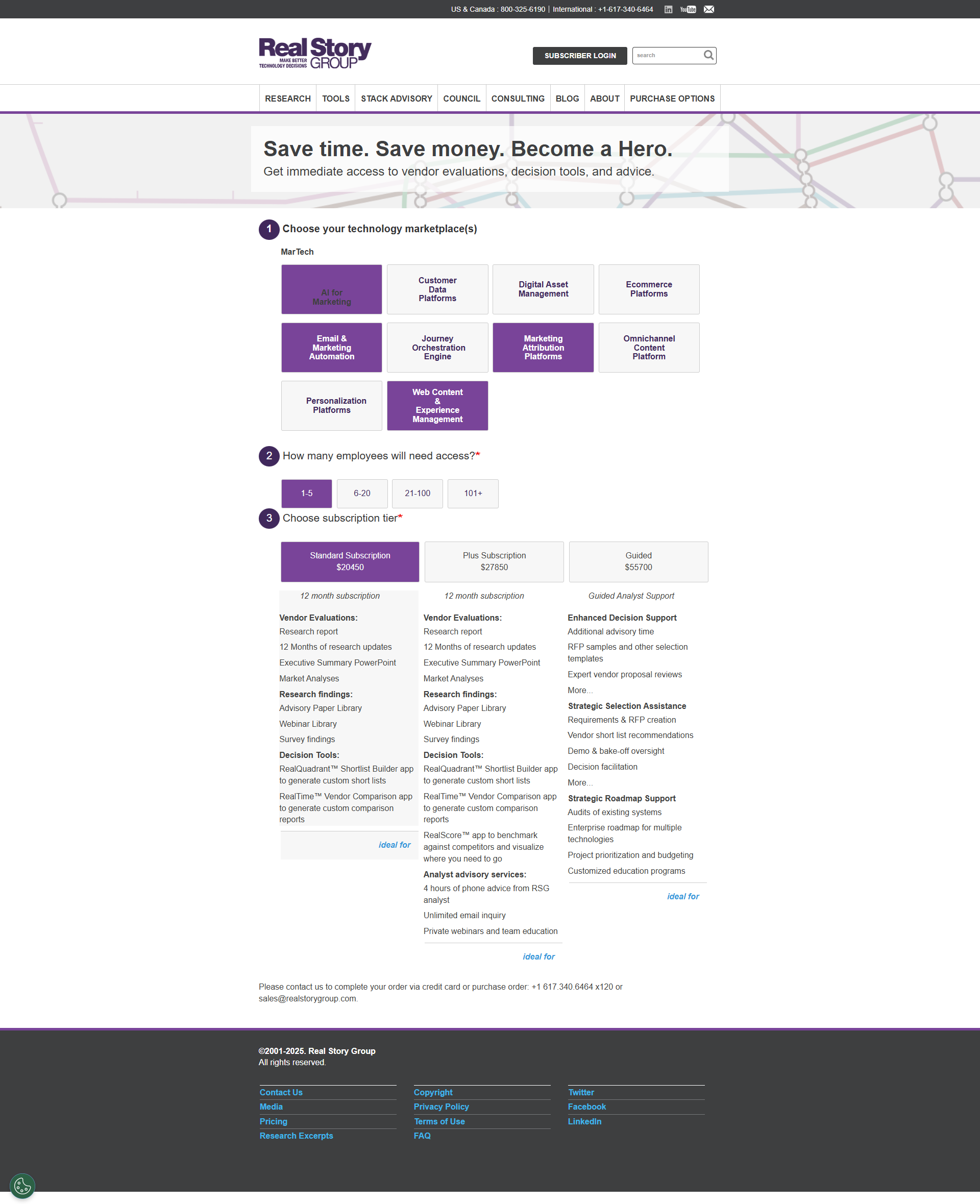Open Terms of Use footer link
The width and height of the screenshot is (980, 1204).
[439, 1122]
